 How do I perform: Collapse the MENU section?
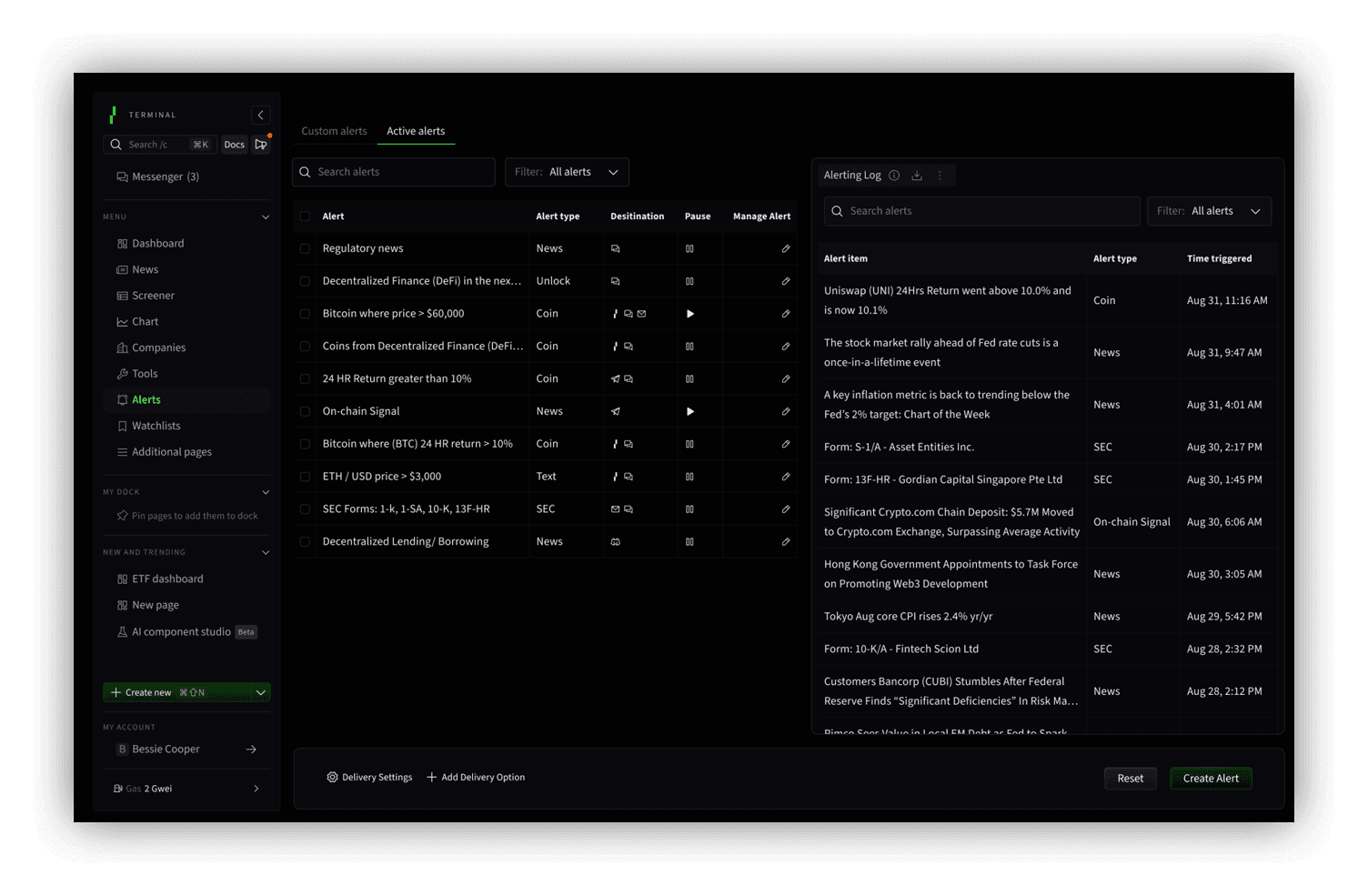pos(266,217)
